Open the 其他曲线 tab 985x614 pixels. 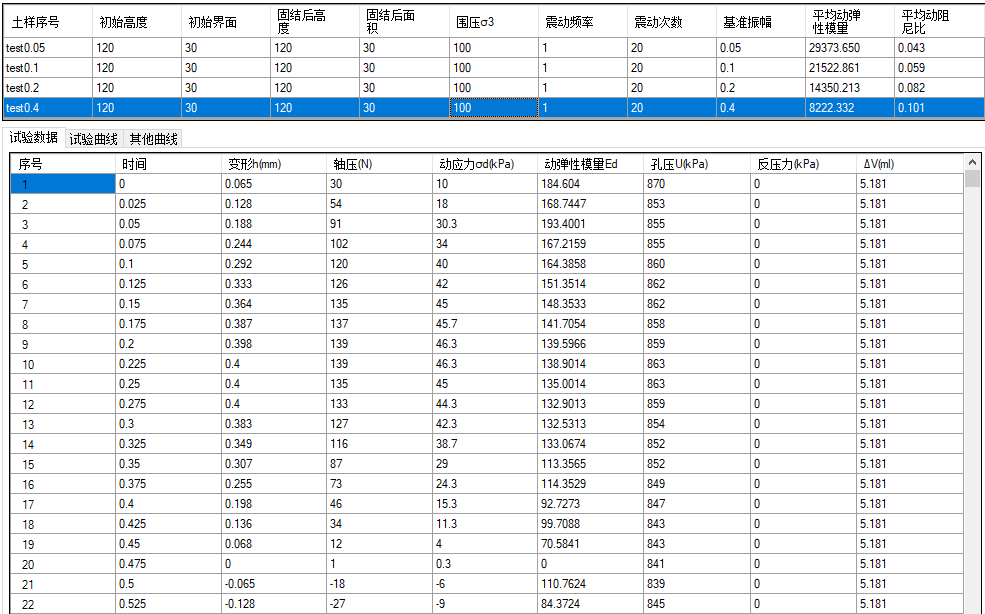tap(153, 138)
